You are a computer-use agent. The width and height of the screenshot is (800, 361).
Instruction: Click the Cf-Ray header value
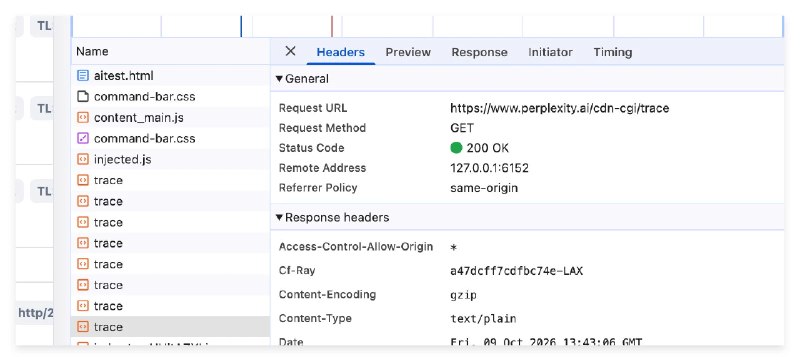point(516,271)
